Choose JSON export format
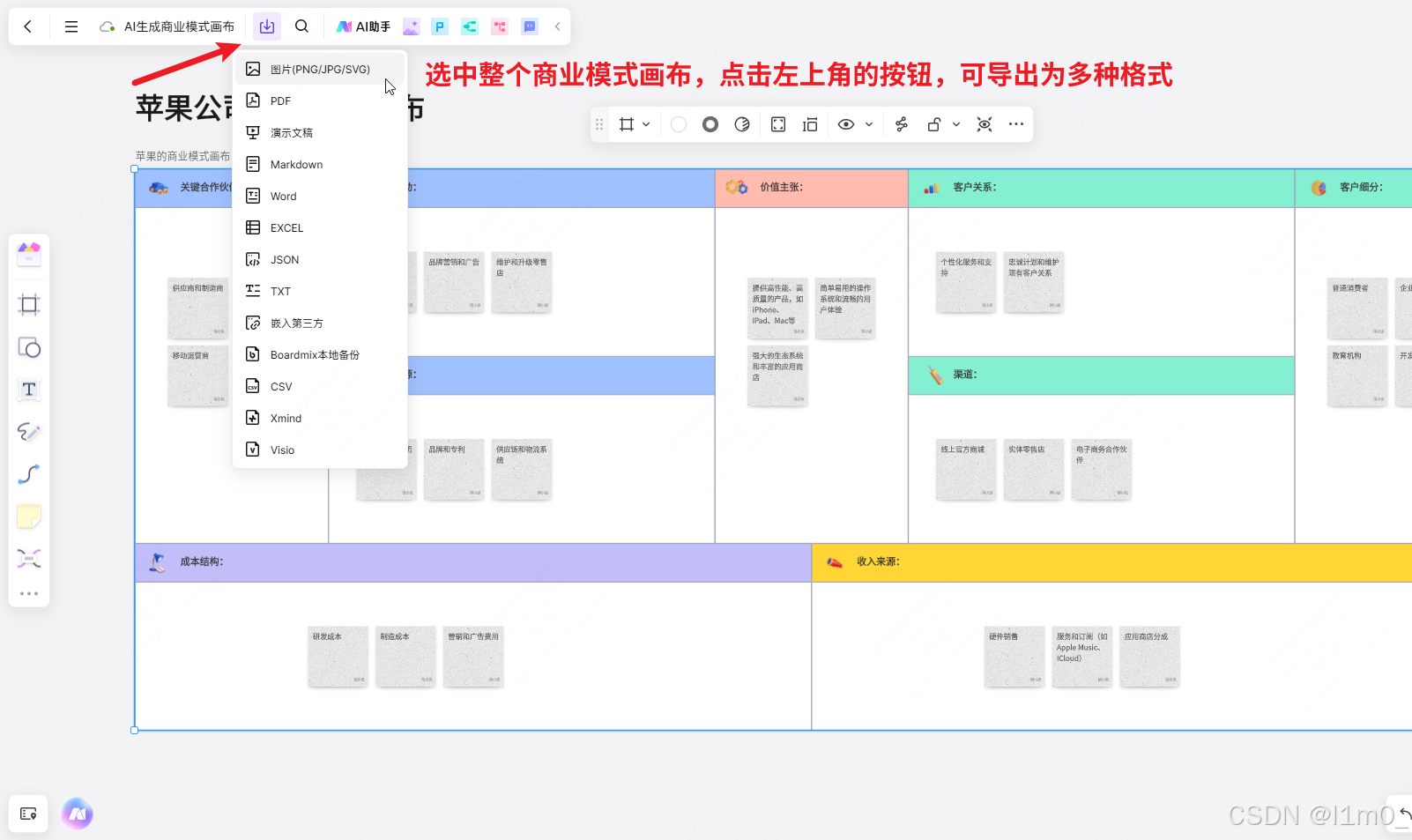This screenshot has width=1412, height=840. 320,259
